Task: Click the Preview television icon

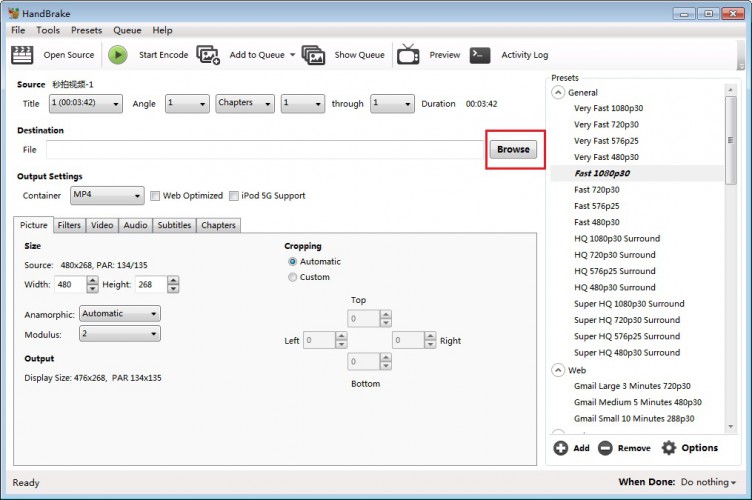Action: point(408,55)
